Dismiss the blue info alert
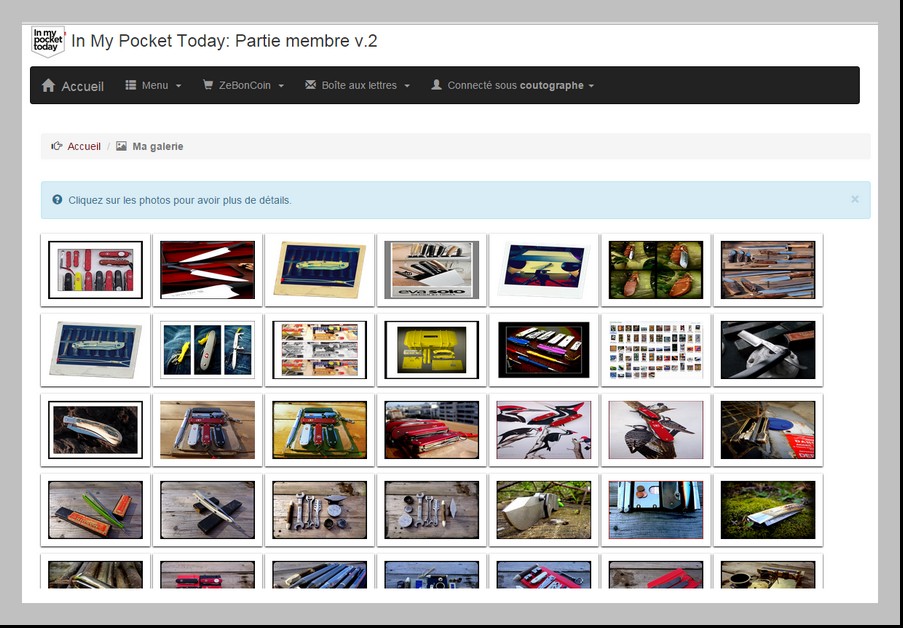903x628 pixels. [855, 199]
